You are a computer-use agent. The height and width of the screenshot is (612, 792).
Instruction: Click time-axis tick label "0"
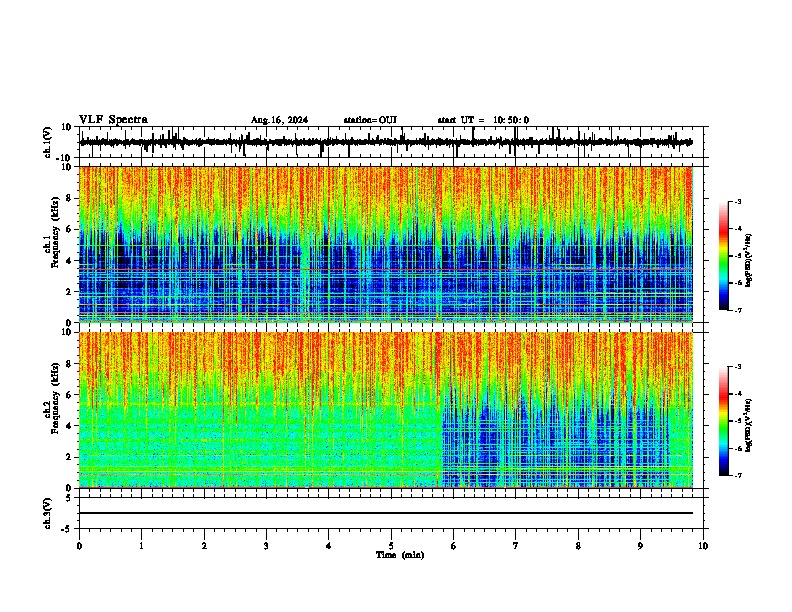[x=79, y=546]
